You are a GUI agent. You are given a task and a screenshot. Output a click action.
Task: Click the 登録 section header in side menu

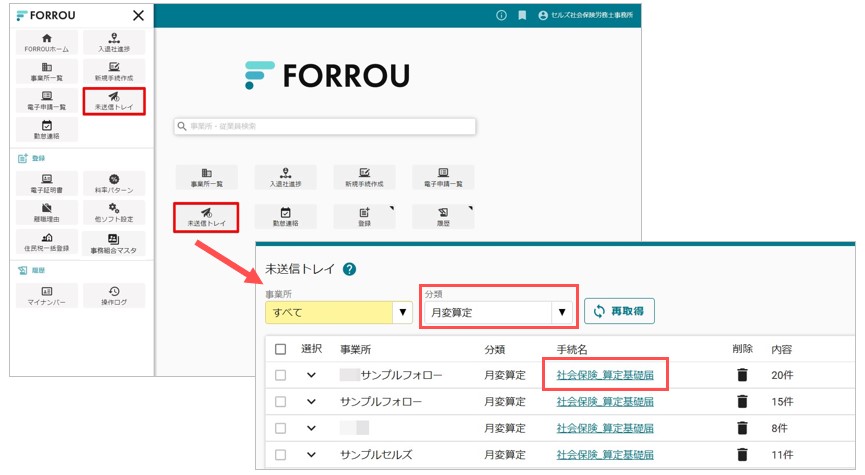pos(31,158)
